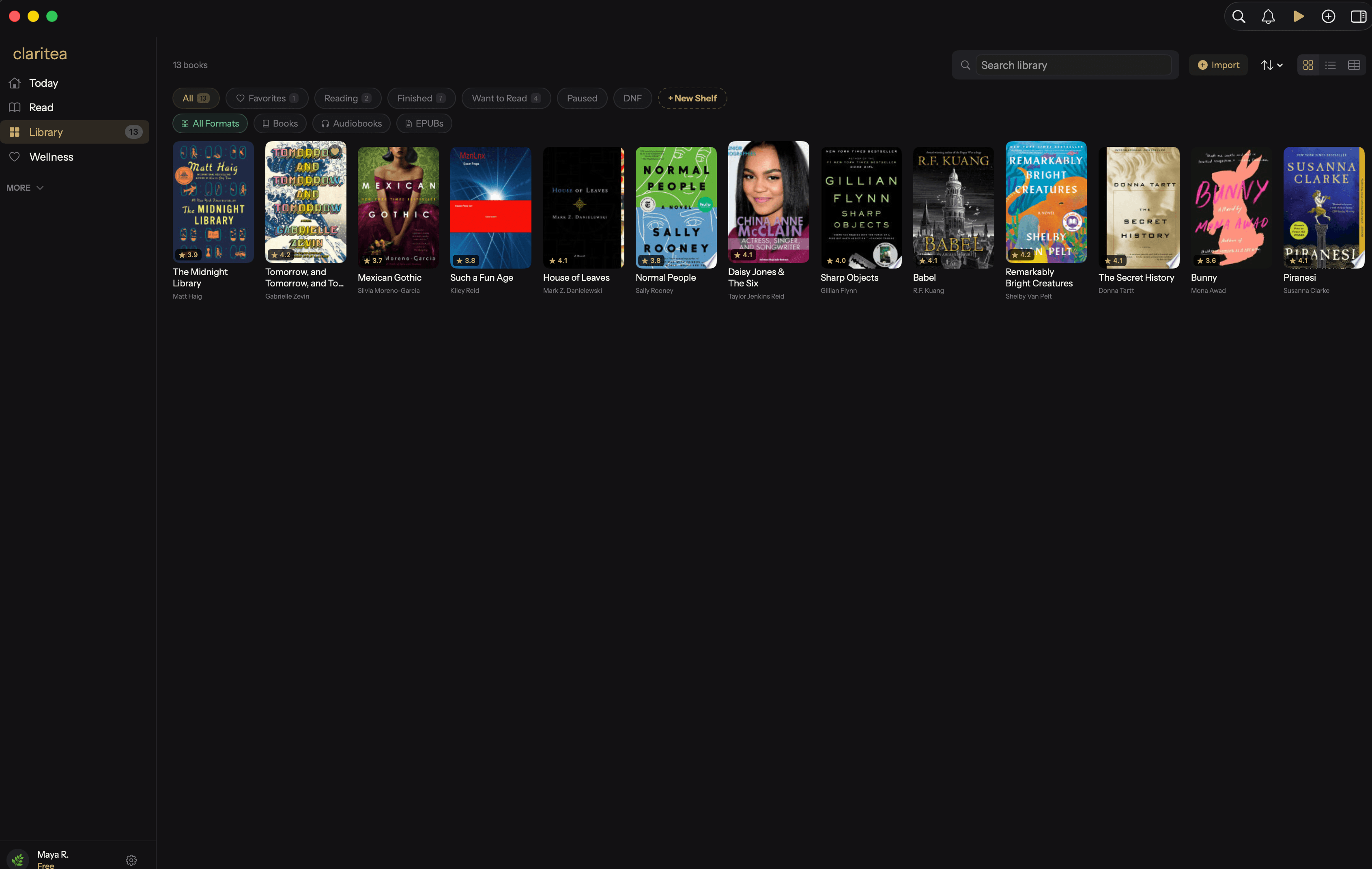Open the Sharp Objects cover

[861, 208]
